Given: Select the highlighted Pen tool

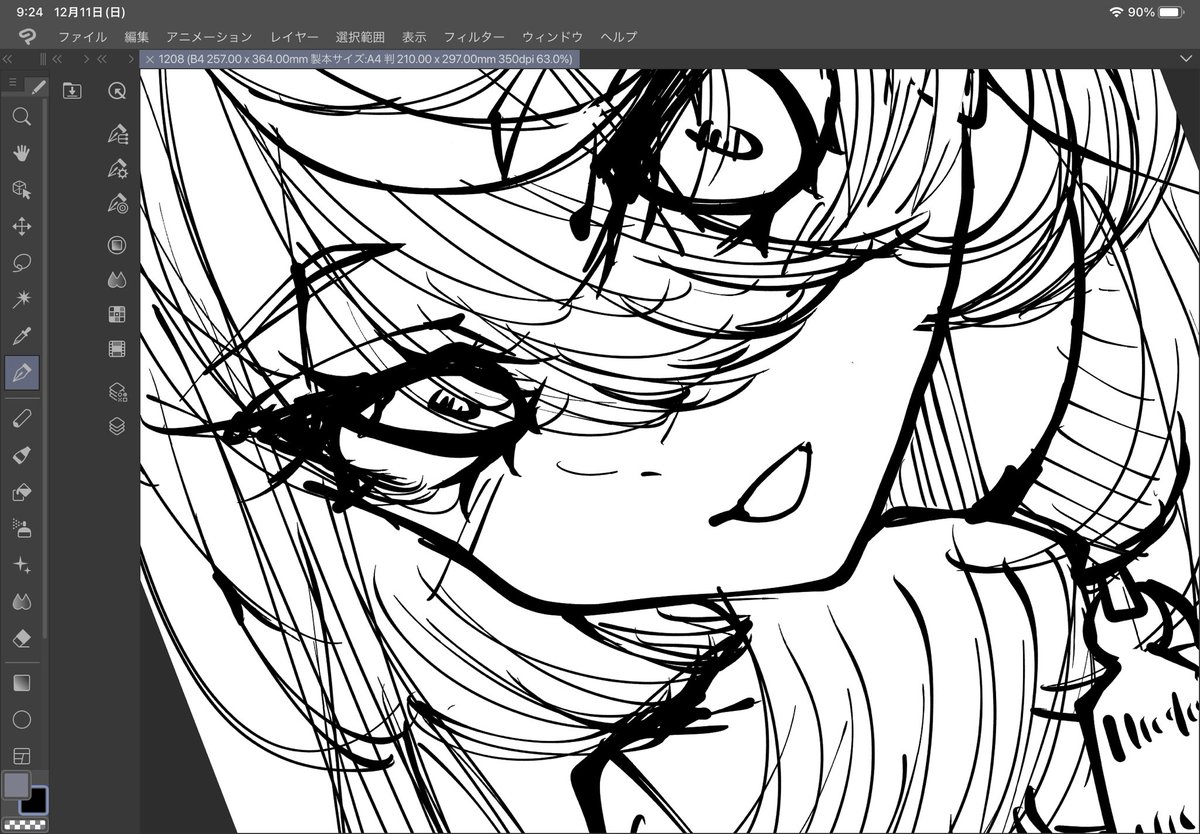Looking at the screenshot, I should [21, 373].
